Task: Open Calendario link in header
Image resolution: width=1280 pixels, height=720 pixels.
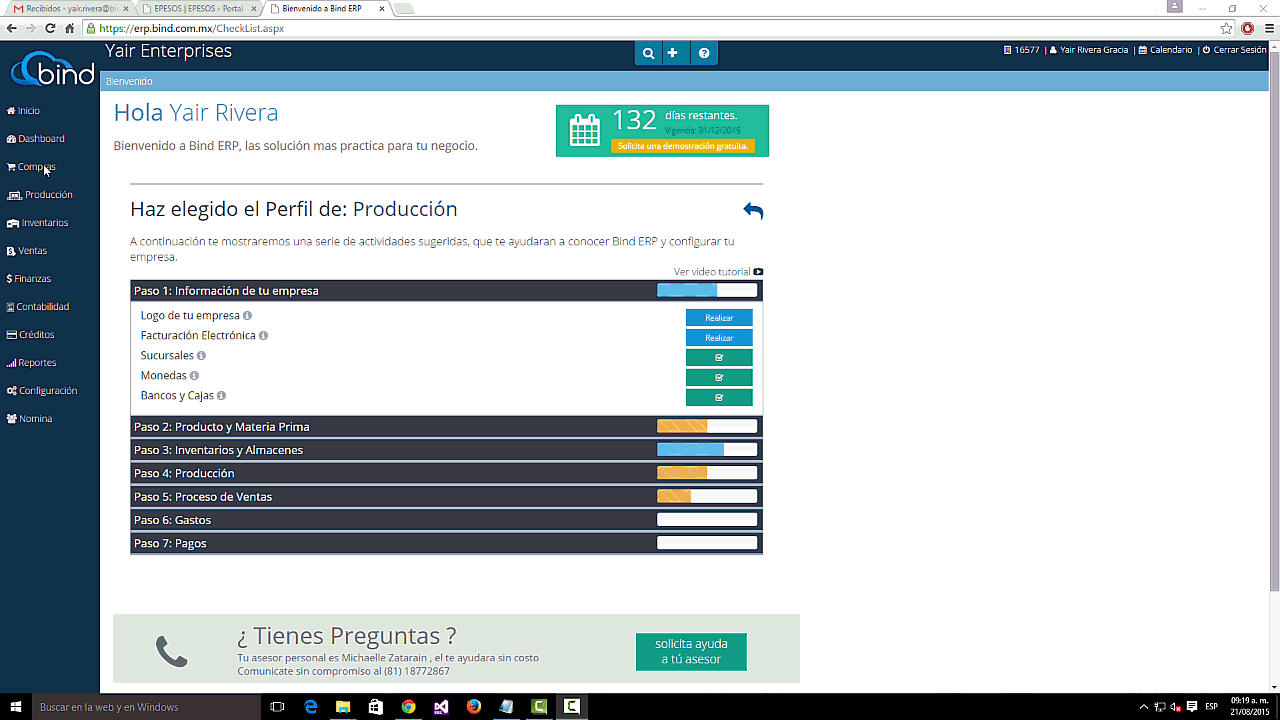Action: point(1165,50)
